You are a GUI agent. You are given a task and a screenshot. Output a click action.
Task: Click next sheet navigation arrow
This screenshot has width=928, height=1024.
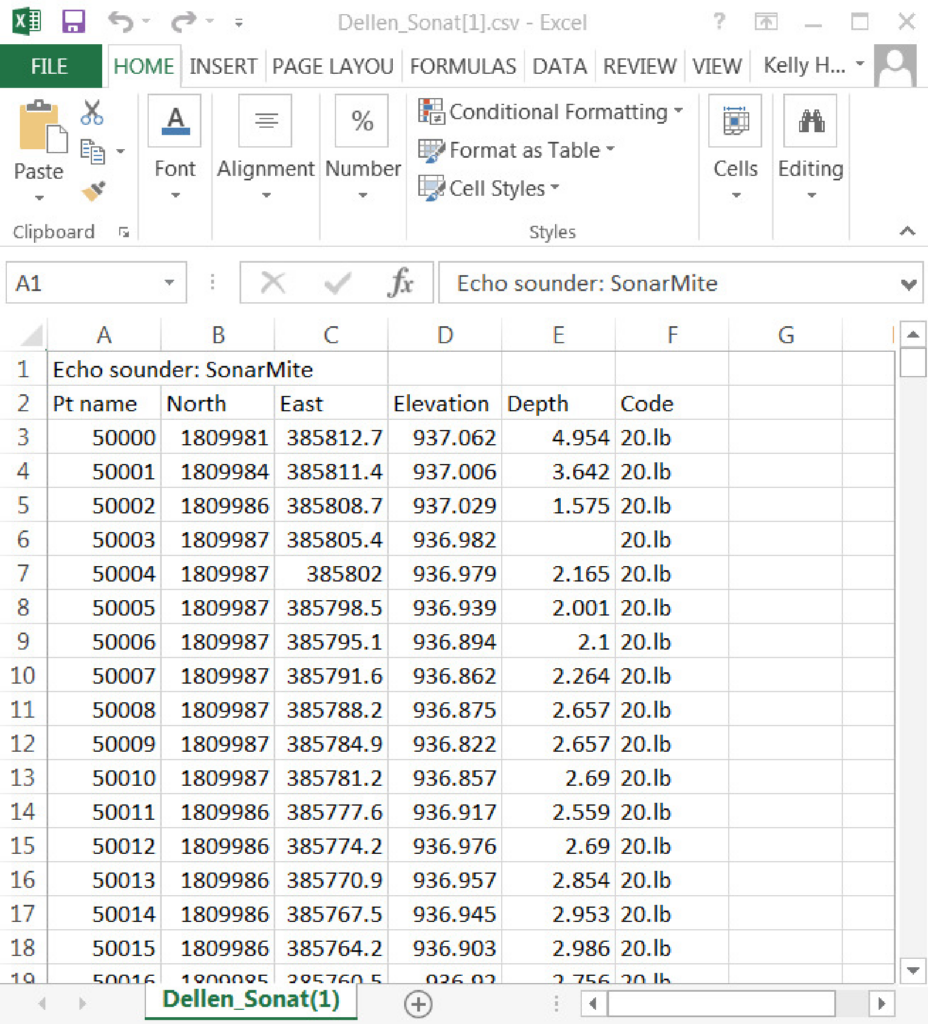point(82,1003)
